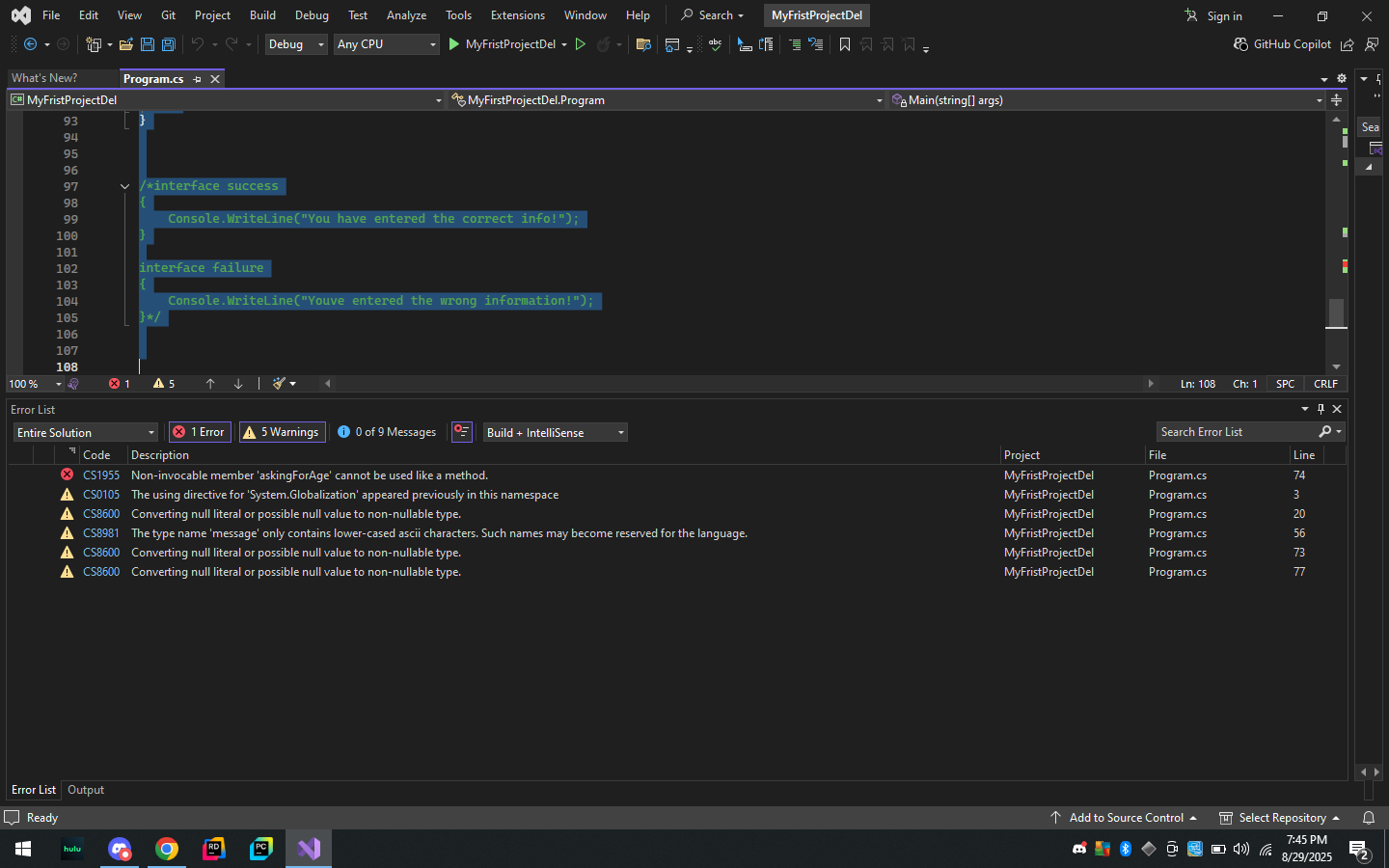Open GitHub Copilot in the title bar
This screenshot has width=1389, height=868.
click(x=1282, y=44)
